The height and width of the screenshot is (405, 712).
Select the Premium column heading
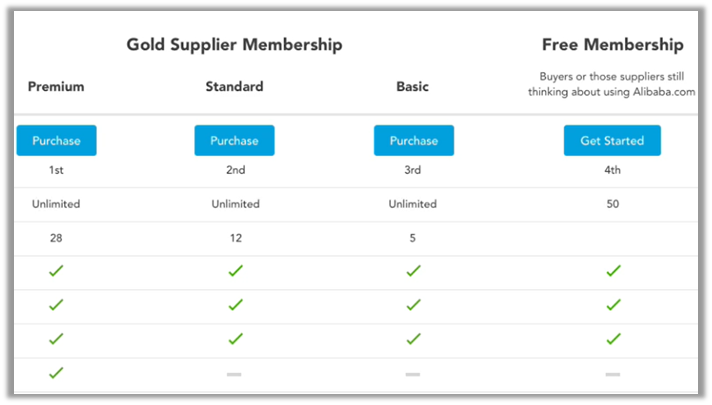click(56, 87)
